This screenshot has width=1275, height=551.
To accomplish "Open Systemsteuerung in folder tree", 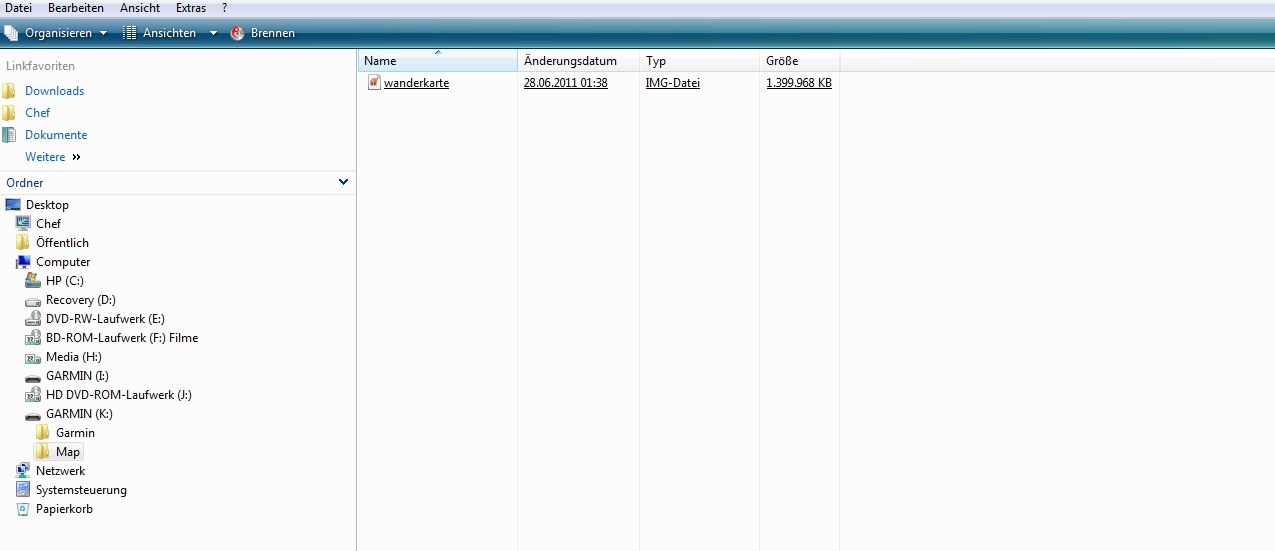I will click(x=81, y=490).
